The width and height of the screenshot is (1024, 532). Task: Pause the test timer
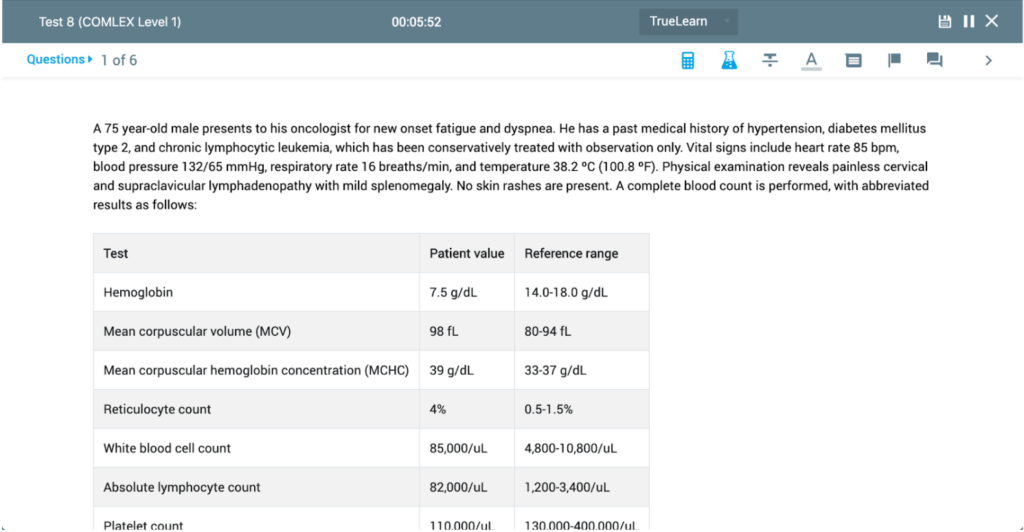968,22
